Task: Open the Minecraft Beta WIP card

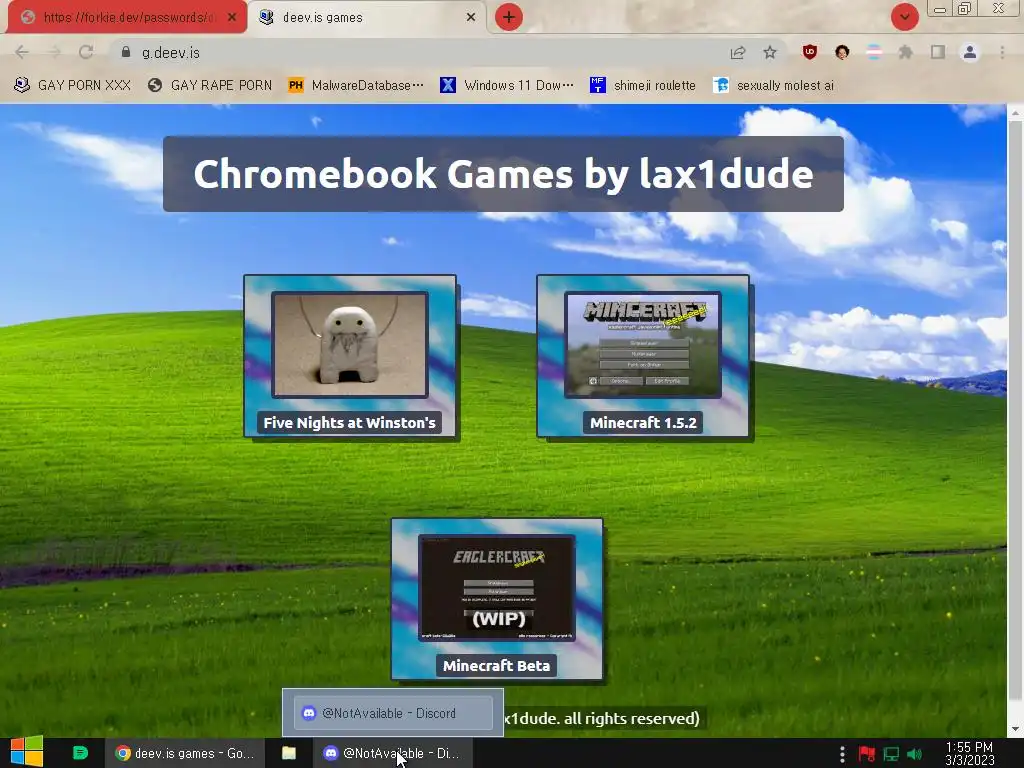Action: click(497, 600)
